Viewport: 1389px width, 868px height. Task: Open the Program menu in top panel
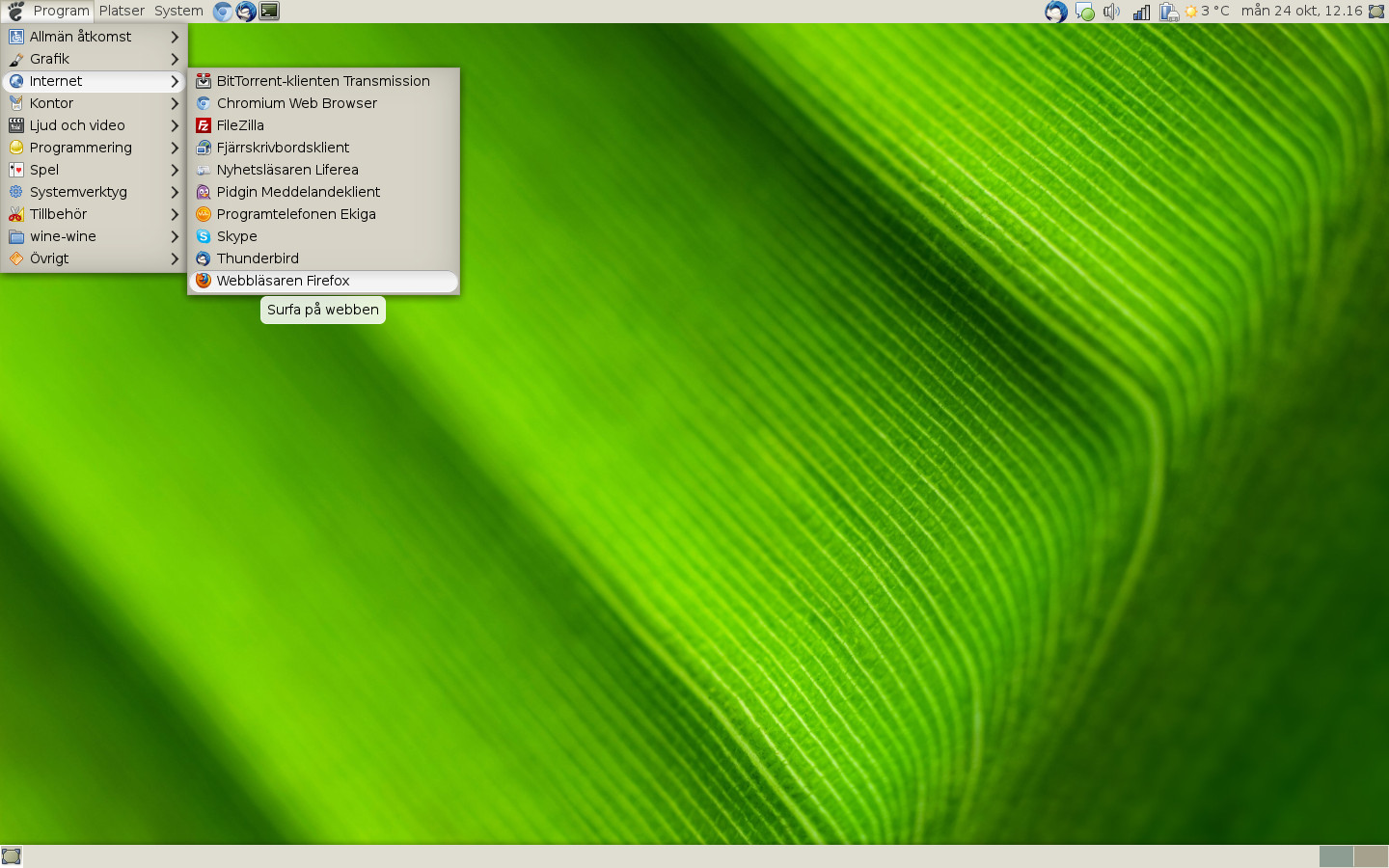(x=47, y=11)
